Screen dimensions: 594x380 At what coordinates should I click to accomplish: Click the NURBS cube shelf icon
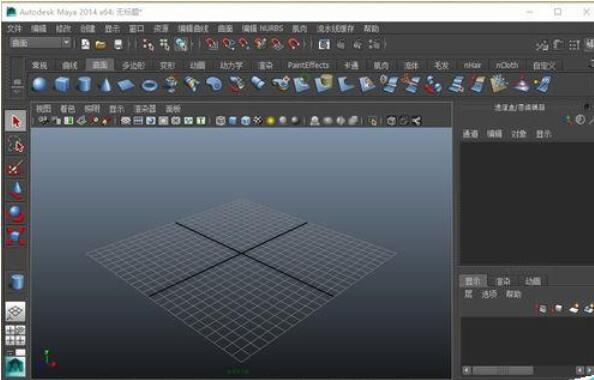coord(62,84)
